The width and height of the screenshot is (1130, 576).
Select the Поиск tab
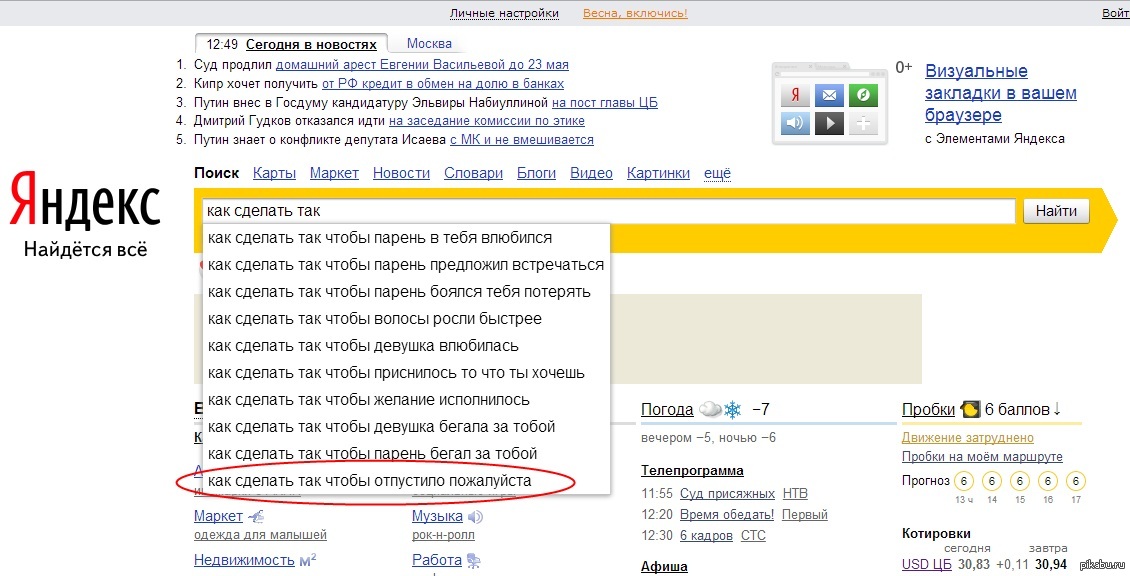(x=216, y=173)
